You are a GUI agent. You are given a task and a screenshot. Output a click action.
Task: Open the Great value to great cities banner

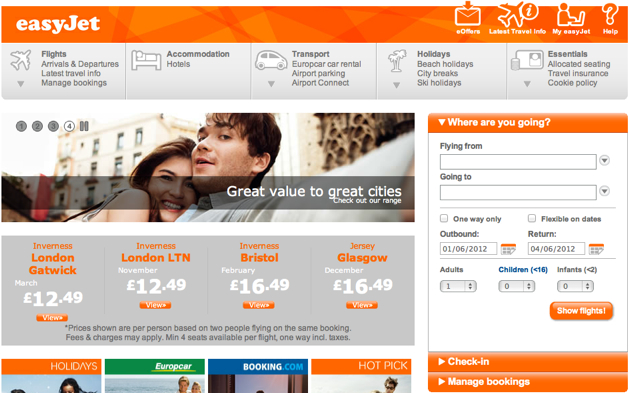pos(208,167)
